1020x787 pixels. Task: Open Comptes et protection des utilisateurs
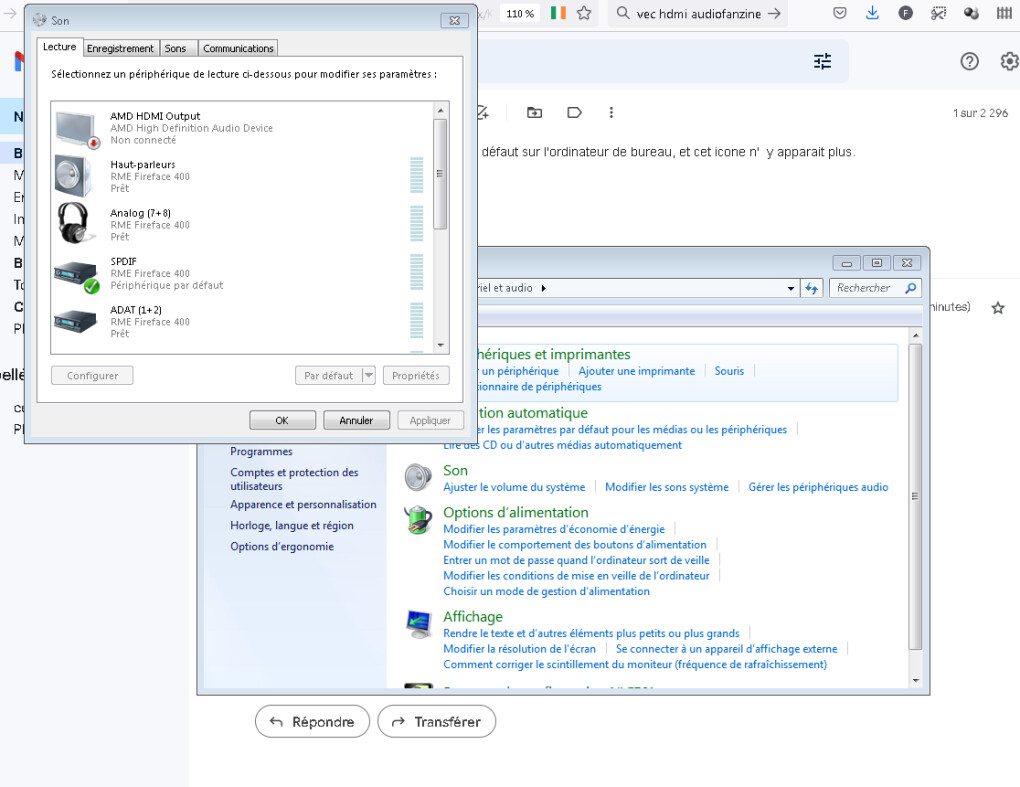tap(294, 479)
